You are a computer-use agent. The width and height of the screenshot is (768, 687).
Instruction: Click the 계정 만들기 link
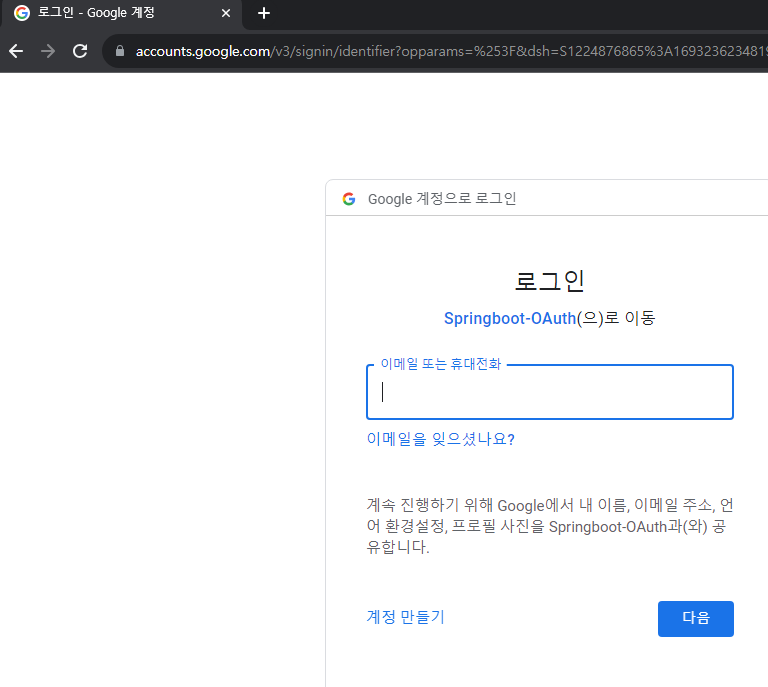click(x=406, y=616)
